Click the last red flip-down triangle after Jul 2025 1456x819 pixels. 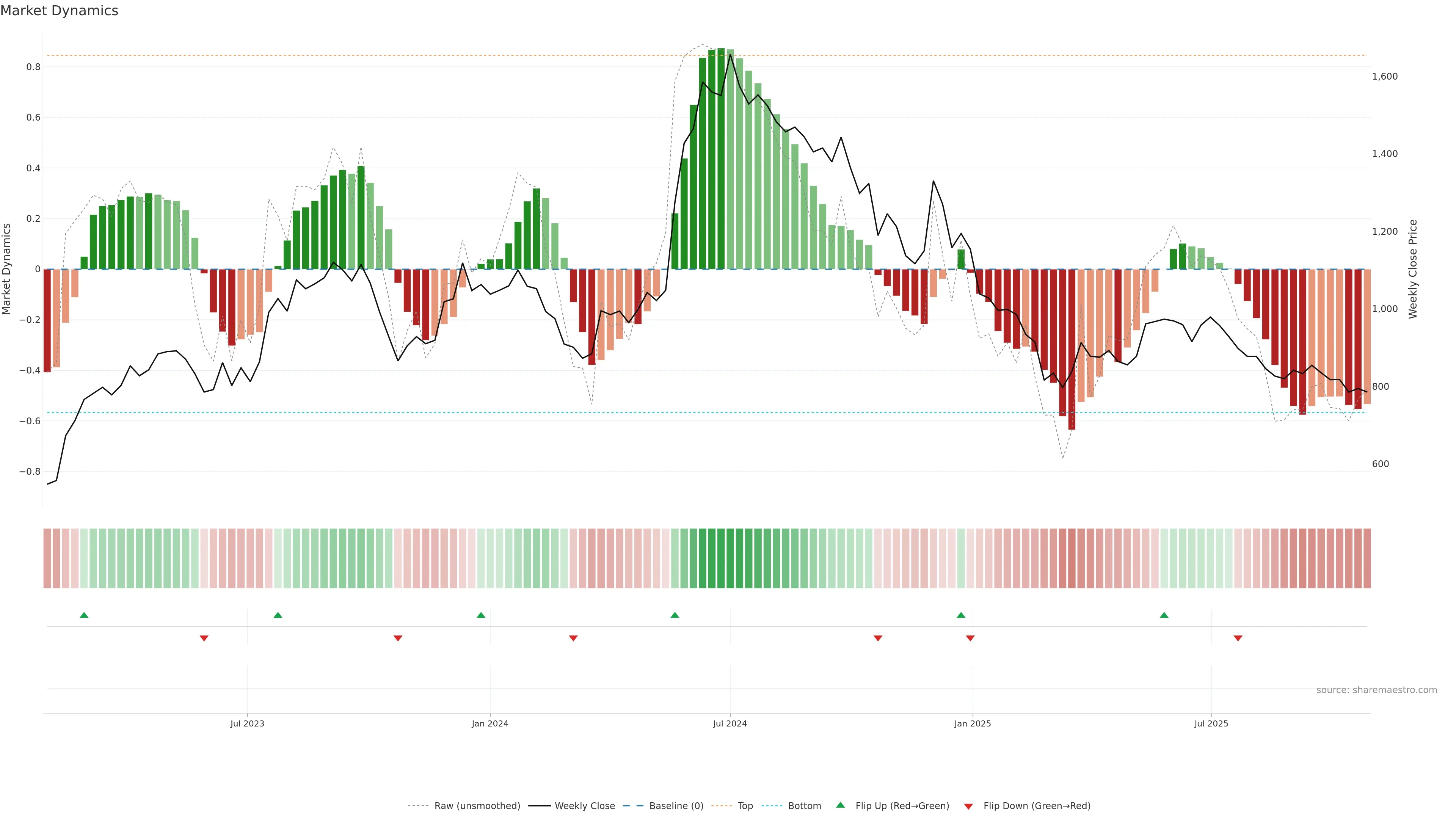(x=1238, y=638)
